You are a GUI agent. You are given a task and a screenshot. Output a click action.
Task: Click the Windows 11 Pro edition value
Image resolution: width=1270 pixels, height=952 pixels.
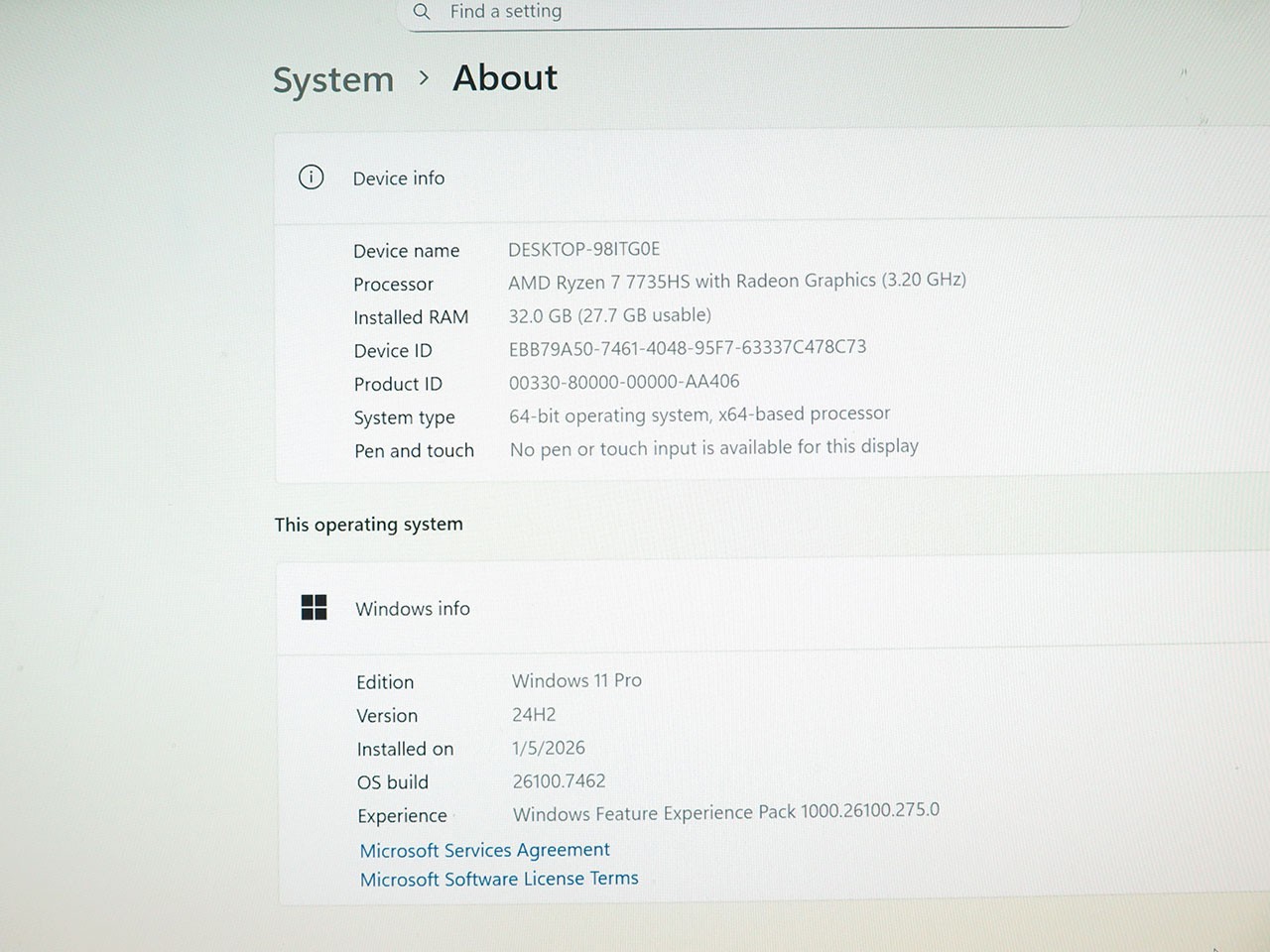coord(576,680)
